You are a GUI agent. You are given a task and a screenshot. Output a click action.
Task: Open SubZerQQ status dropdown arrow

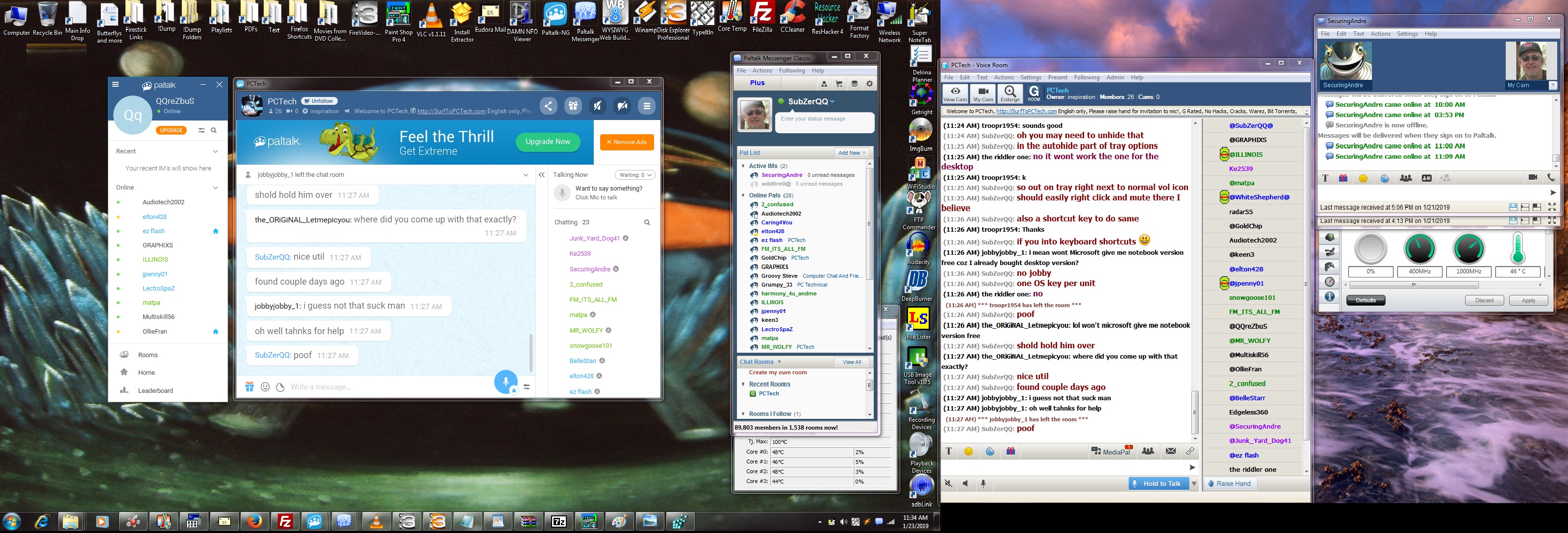[x=833, y=101]
